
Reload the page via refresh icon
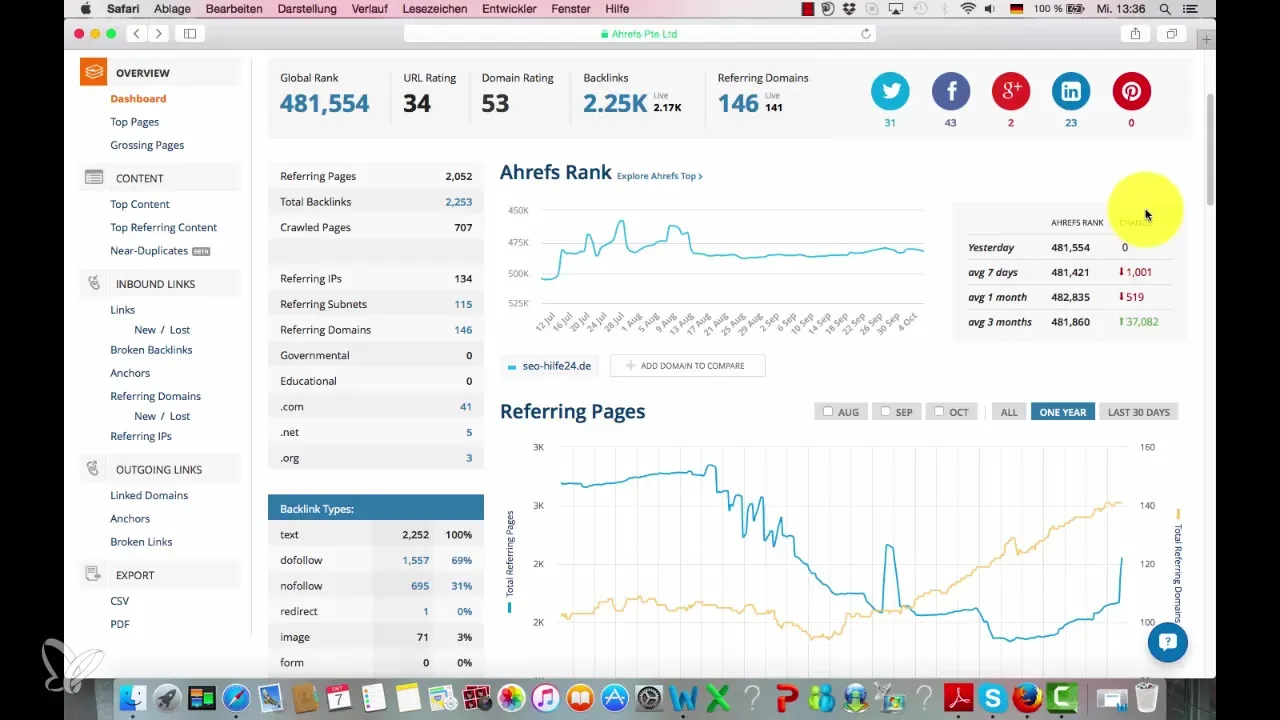(x=866, y=33)
